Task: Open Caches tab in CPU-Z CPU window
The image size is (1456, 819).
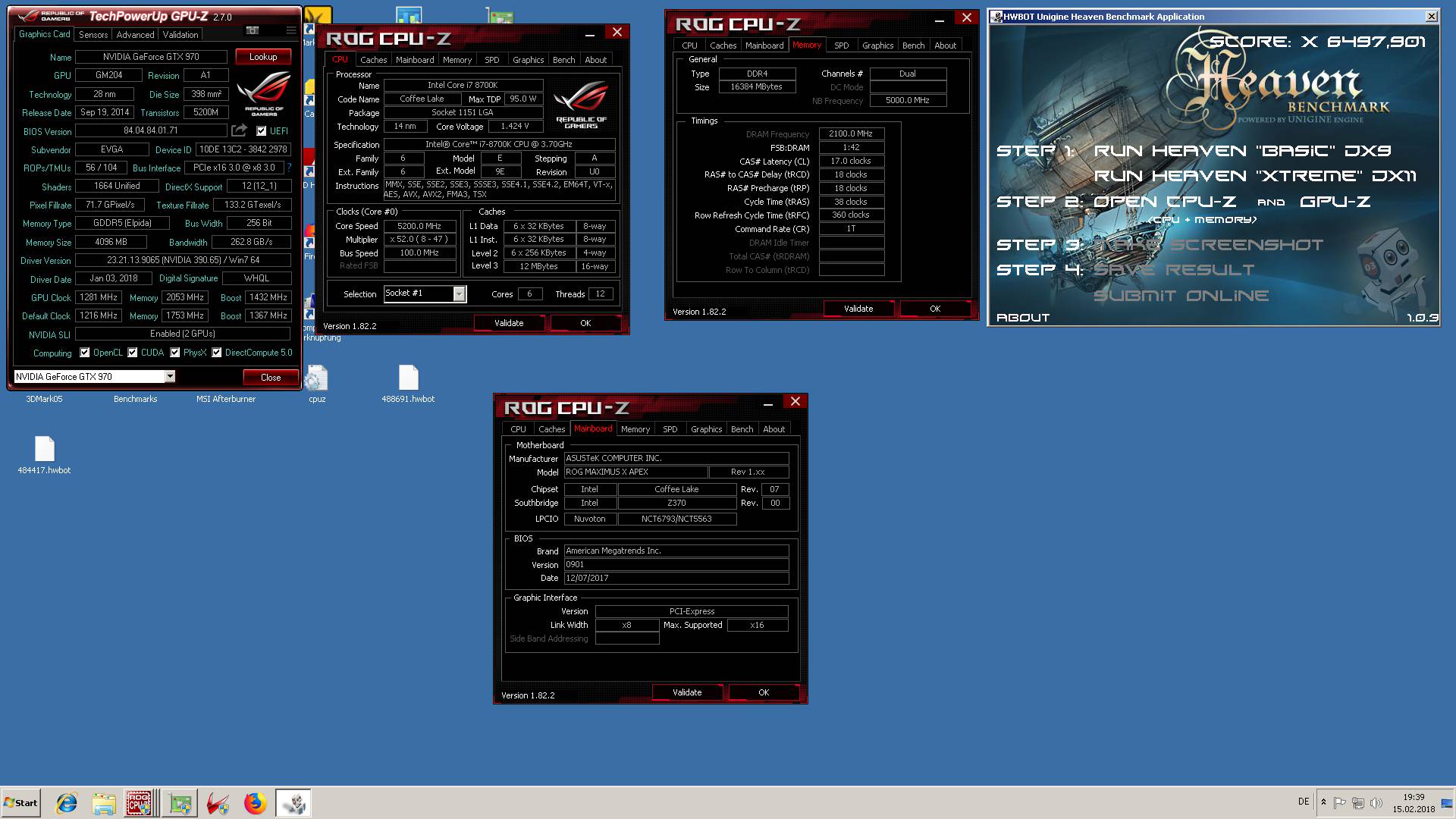Action: pyautogui.click(x=373, y=60)
